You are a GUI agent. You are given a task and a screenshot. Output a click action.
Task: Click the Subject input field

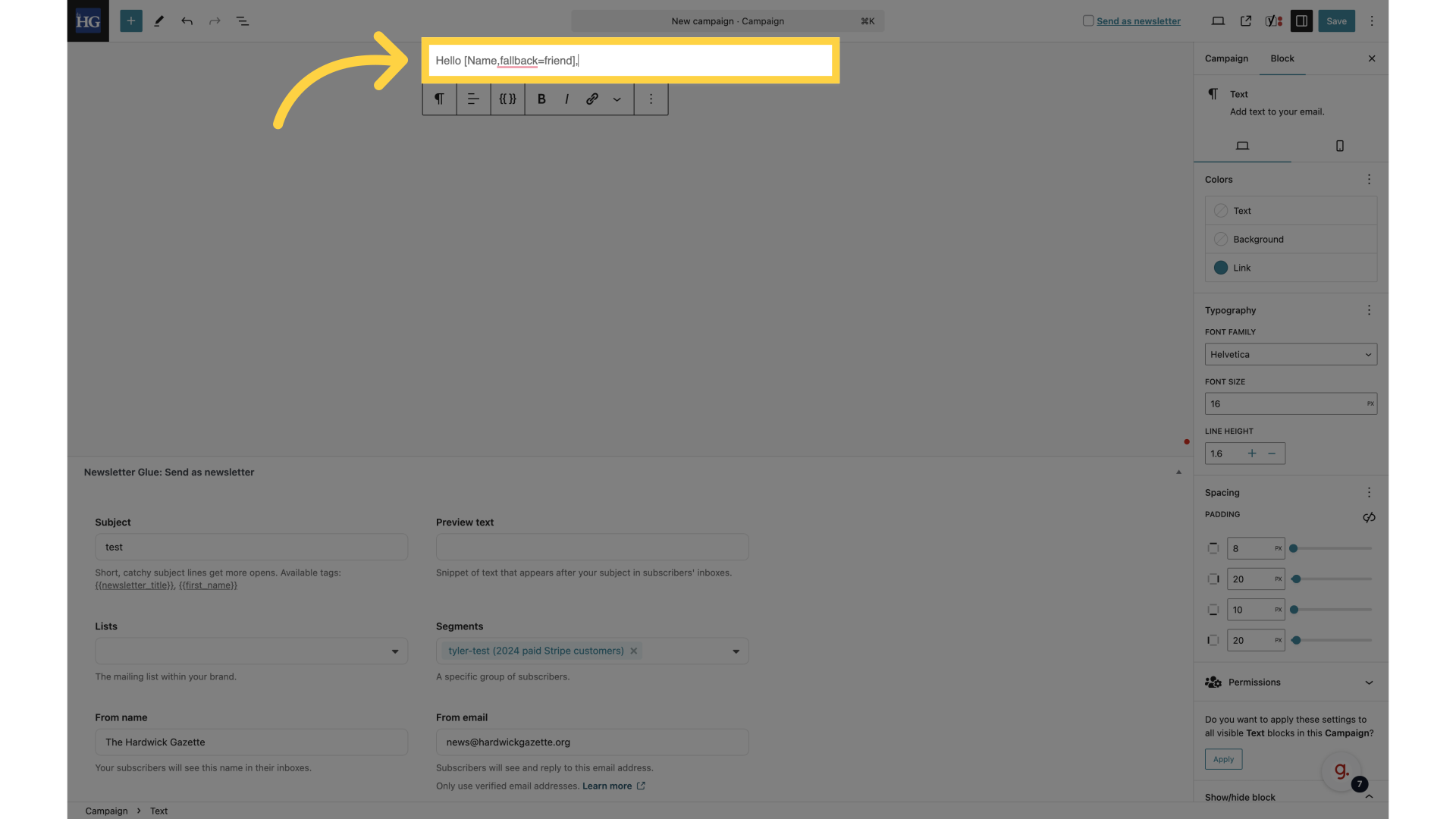(x=251, y=547)
